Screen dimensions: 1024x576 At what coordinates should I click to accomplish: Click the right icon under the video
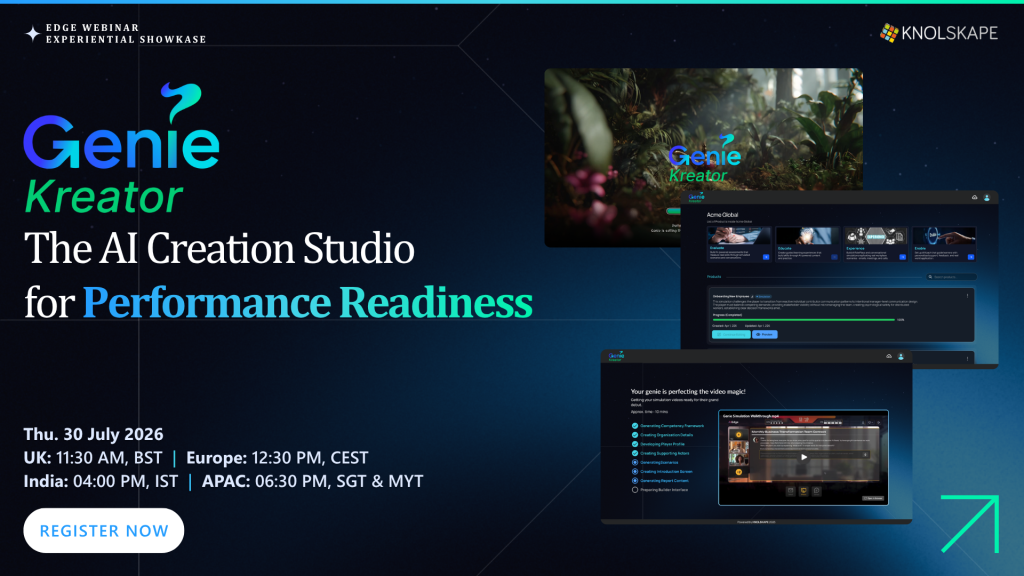816,491
